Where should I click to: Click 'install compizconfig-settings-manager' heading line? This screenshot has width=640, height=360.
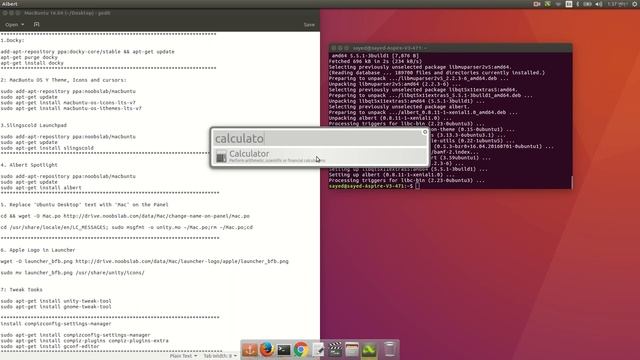pyautogui.click(x=56, y=324)
